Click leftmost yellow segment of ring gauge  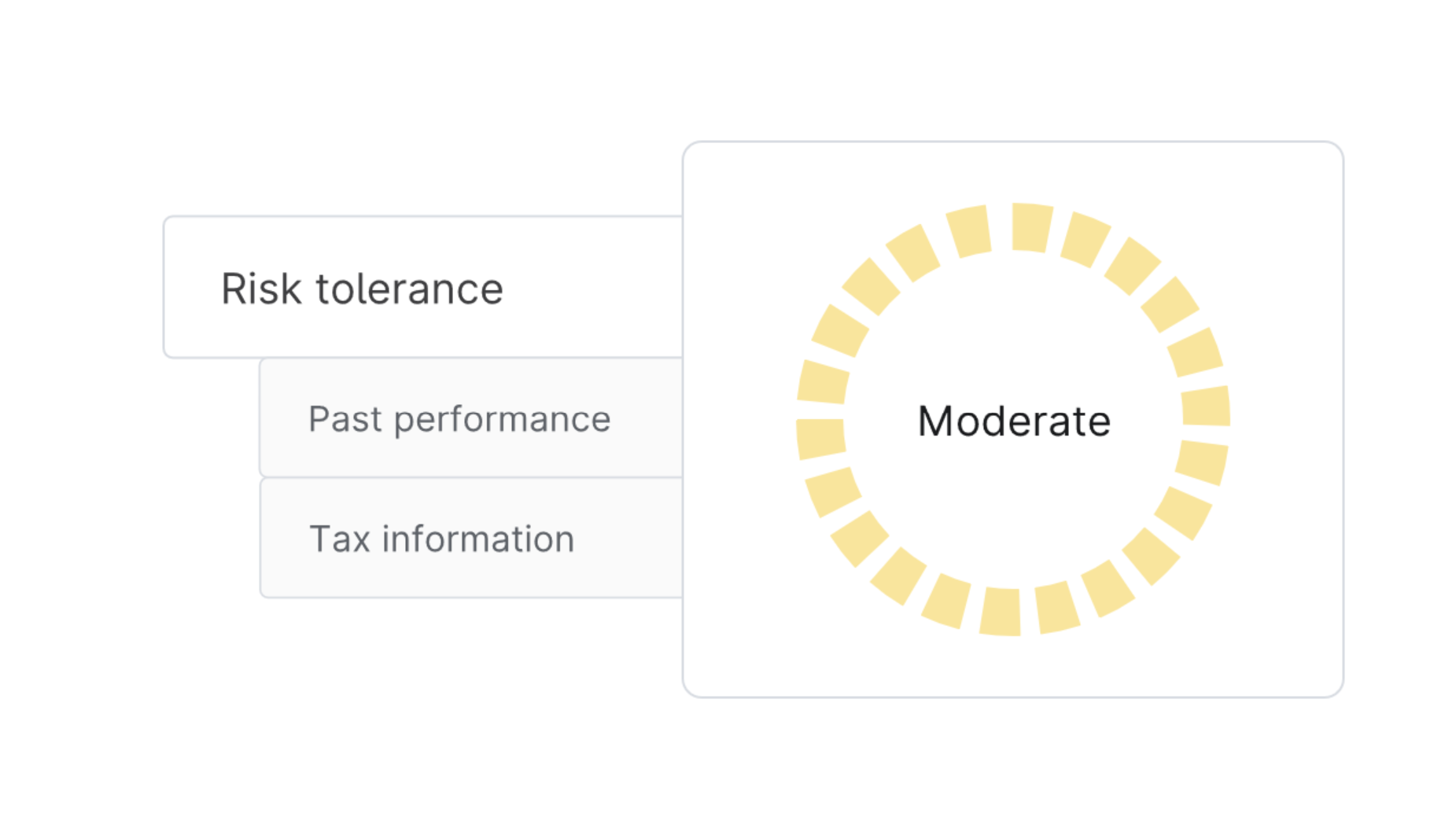[820, 438]
